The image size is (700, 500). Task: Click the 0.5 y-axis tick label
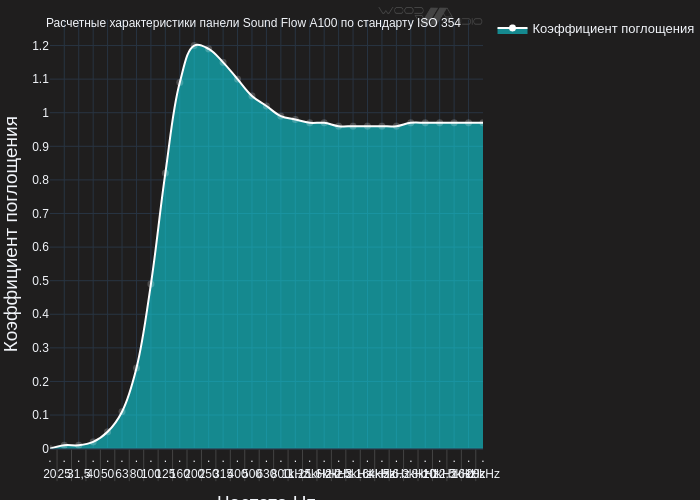(x=40, y=281)
